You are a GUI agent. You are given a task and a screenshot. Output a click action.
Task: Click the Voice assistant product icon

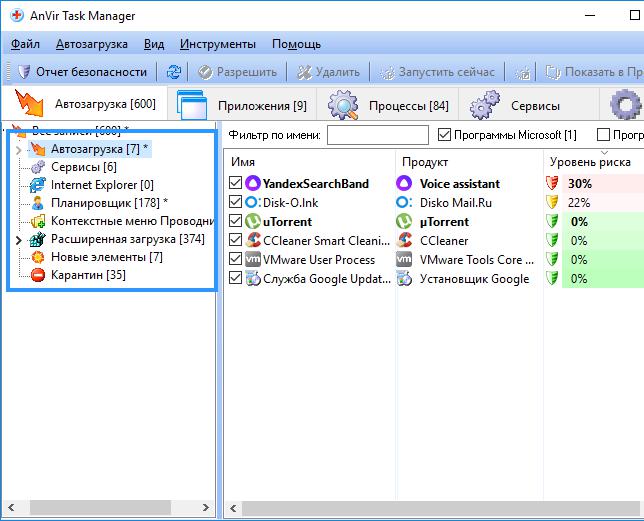pyautogui.click(x=404, y=184)
